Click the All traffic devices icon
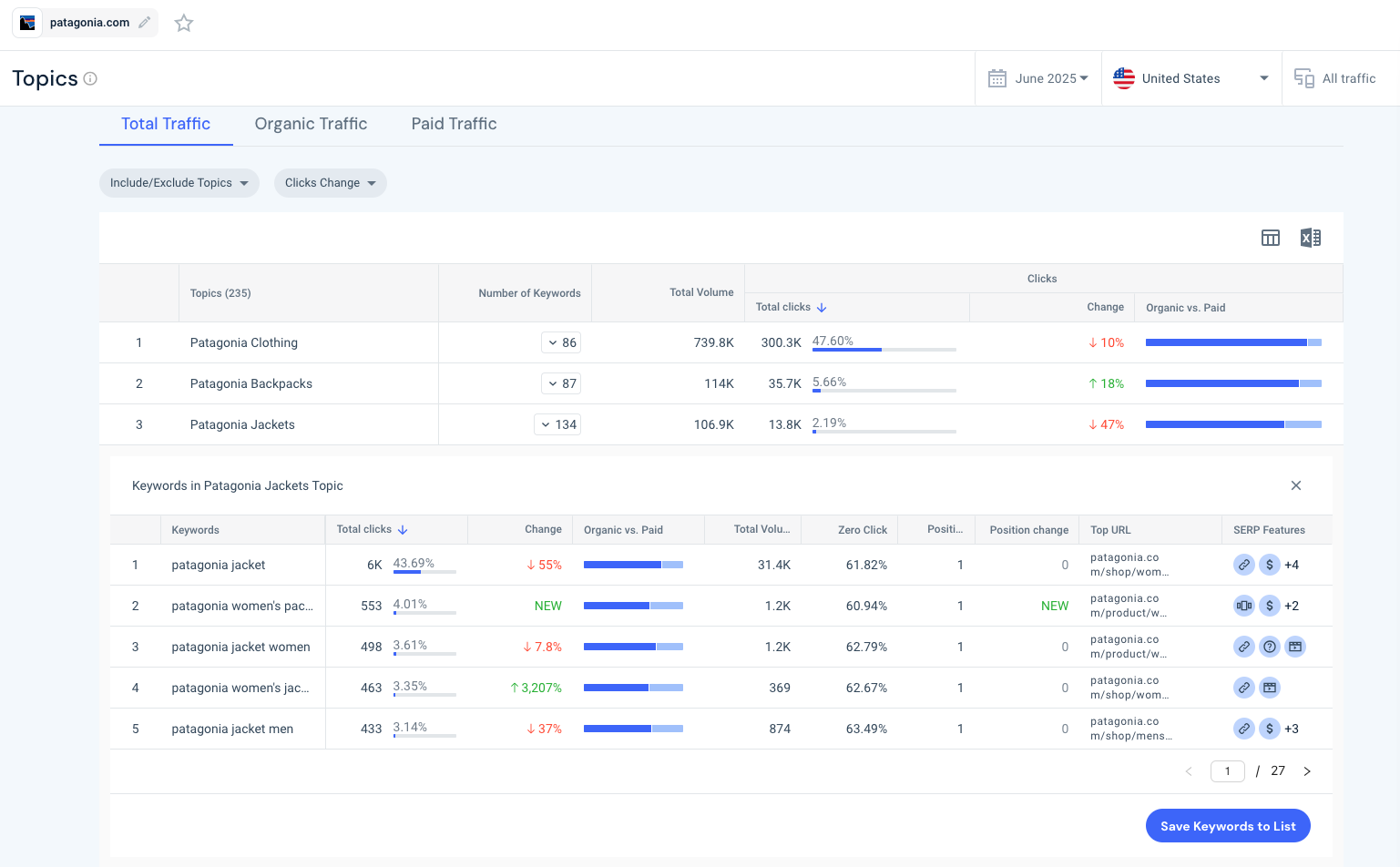This screenshot has height=867, width=1400. click(1304, 78)
